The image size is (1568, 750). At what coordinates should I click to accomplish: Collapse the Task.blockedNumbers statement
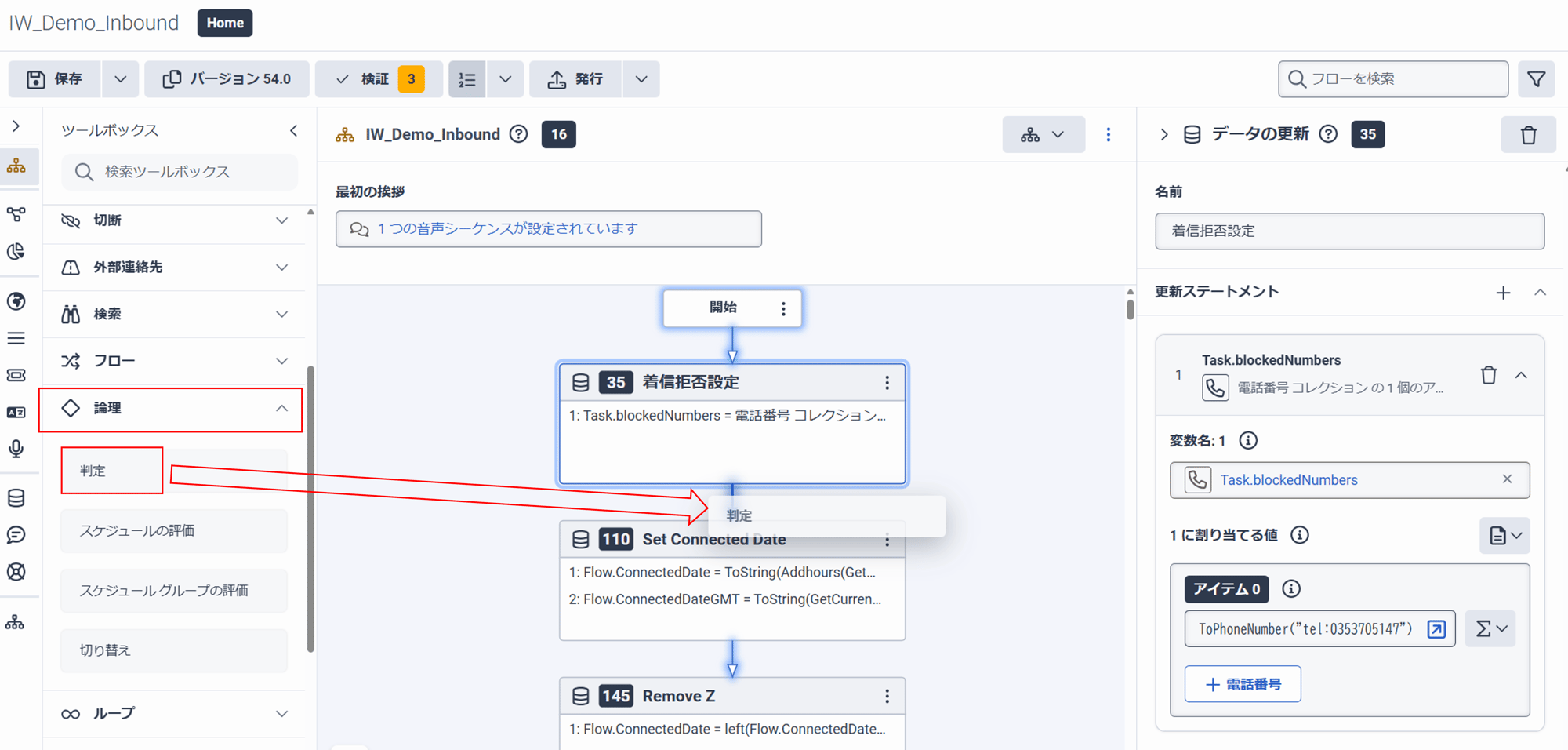1522,376
